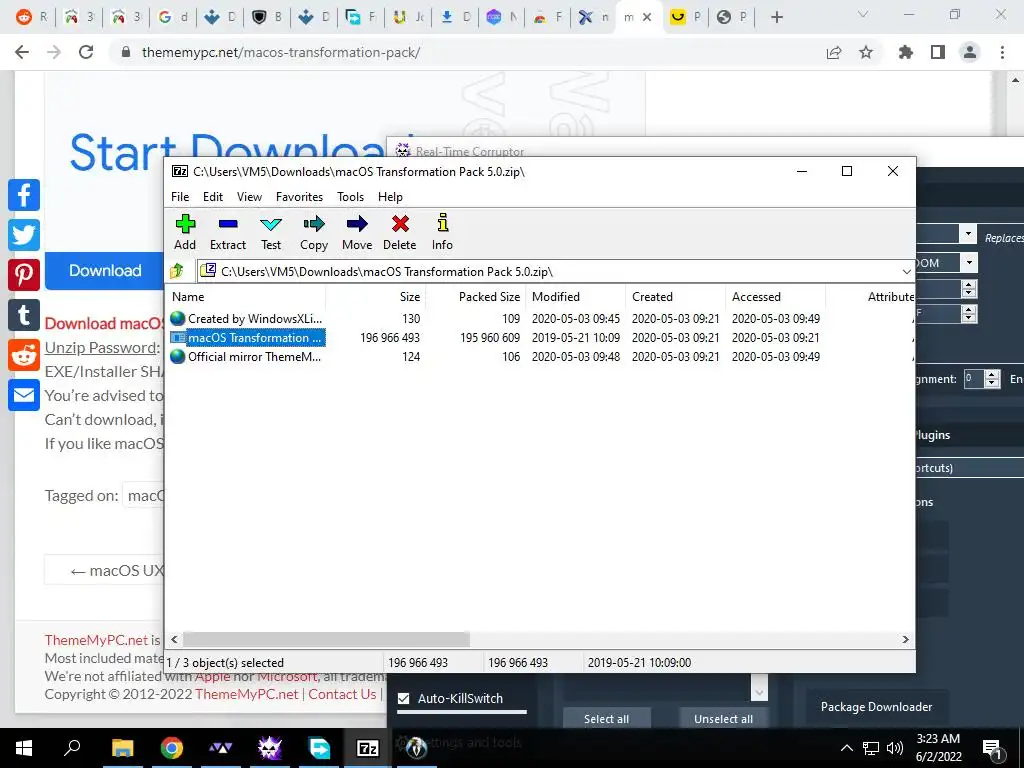1024x768 pixels.
Task: Open Windows Start menu
Action: [24, 748]
